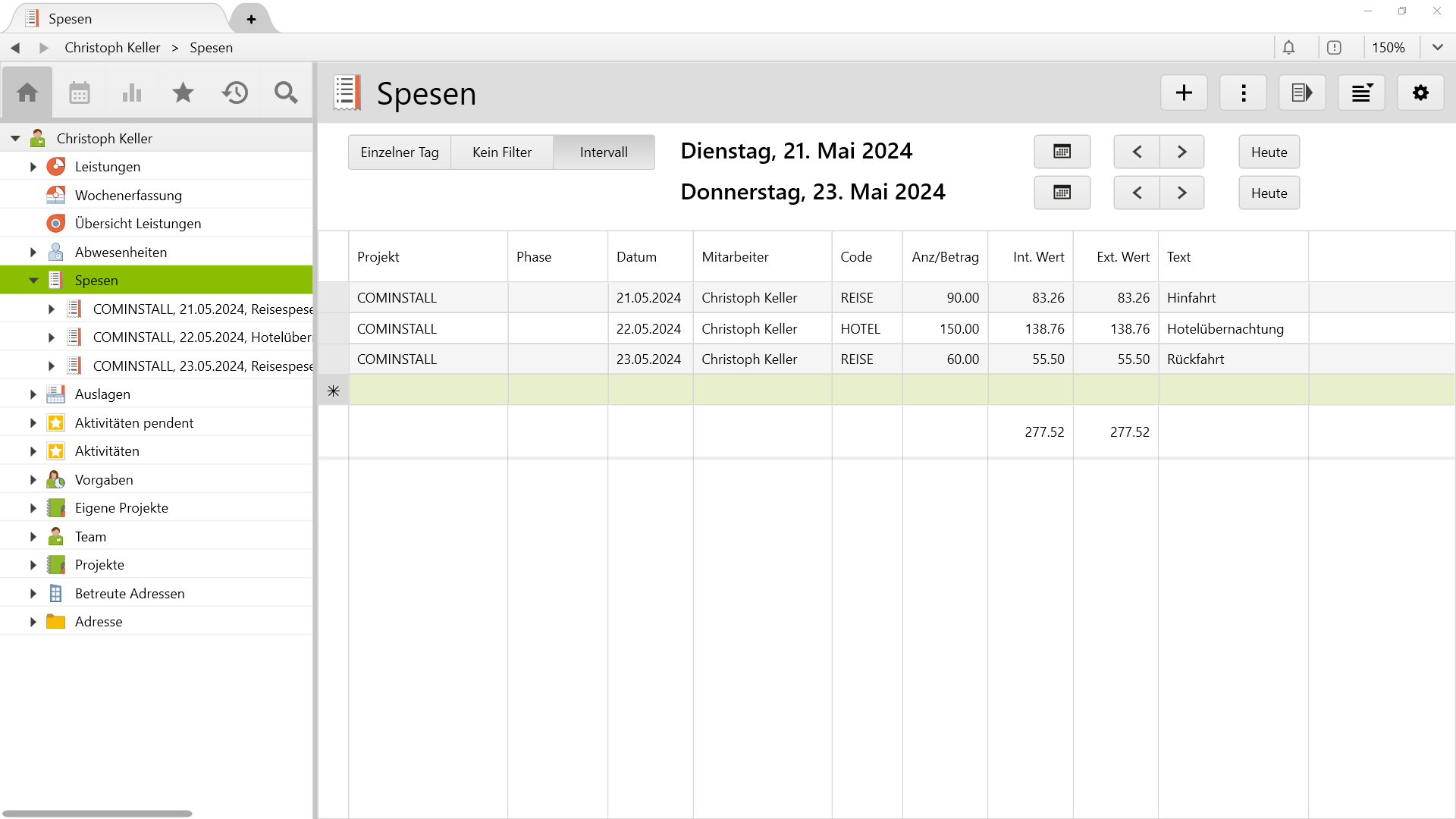Click the plus button to add expense
The width and height of the screenshot is (1456, 819).
1184,93
